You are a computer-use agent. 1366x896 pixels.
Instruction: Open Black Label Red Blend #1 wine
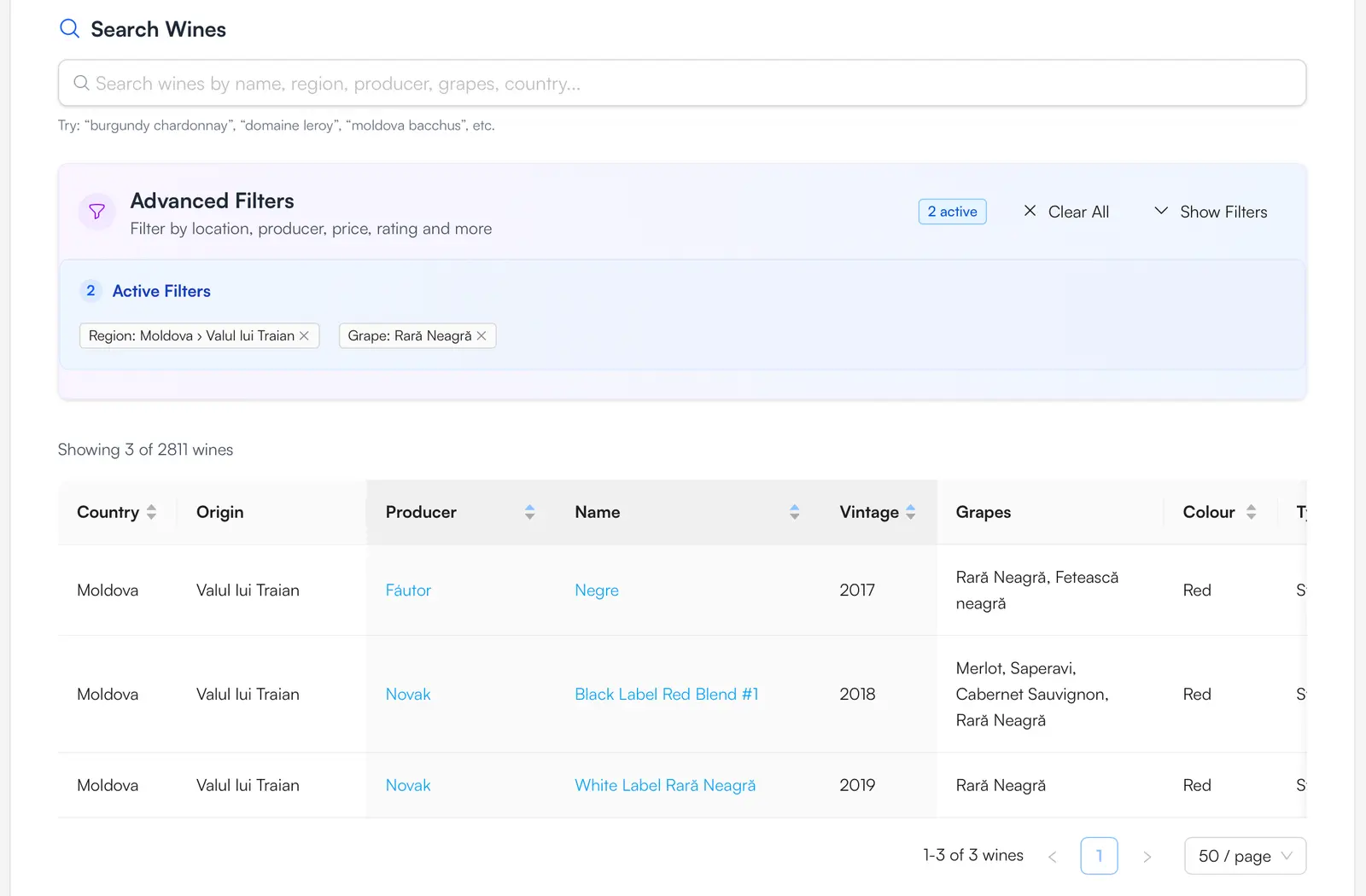click(x=666, y=695)
